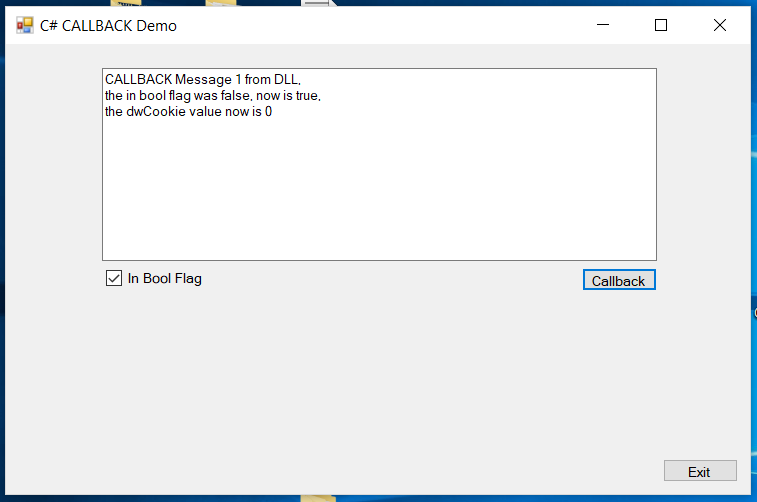Click empty space inside the message textbox
The height and width of the screenshot is (502, 757).
pos(380,190)
